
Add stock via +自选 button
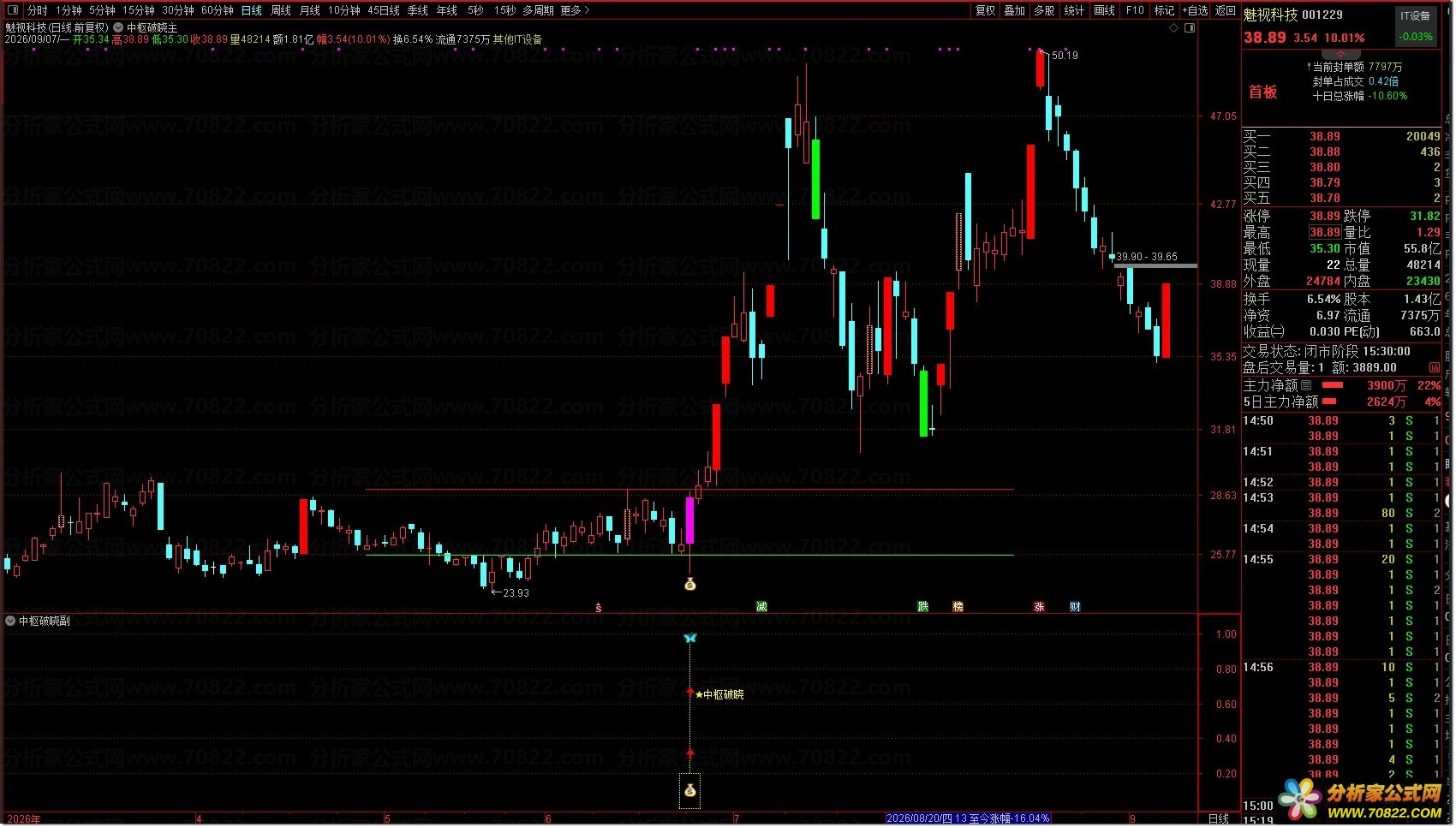click(x=1196, y=10)
